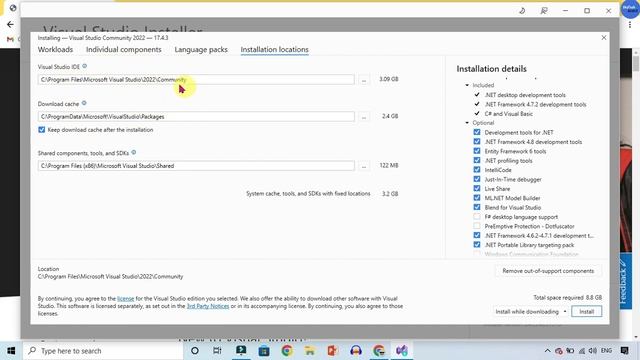Browse for Download cache location
The image size is (640, 360).
point(364,117)
